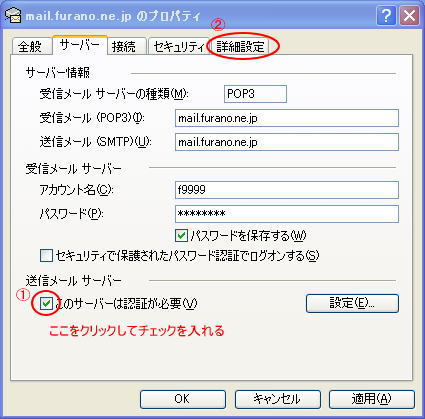Apply changes with 適用(A) button

point(372,399)
